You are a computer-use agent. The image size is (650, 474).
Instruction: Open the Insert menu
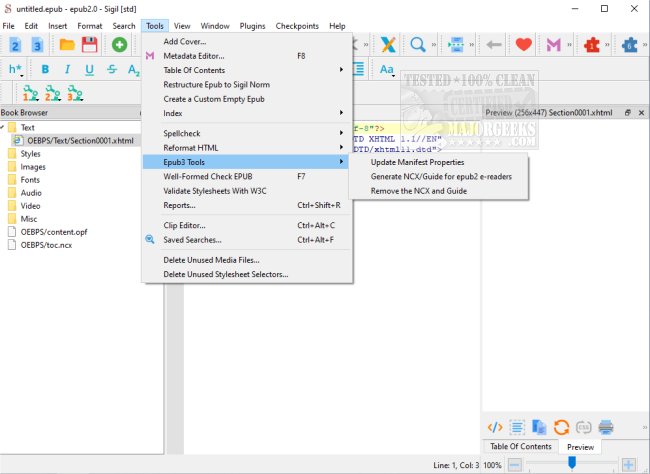click(x=57, y=26)
